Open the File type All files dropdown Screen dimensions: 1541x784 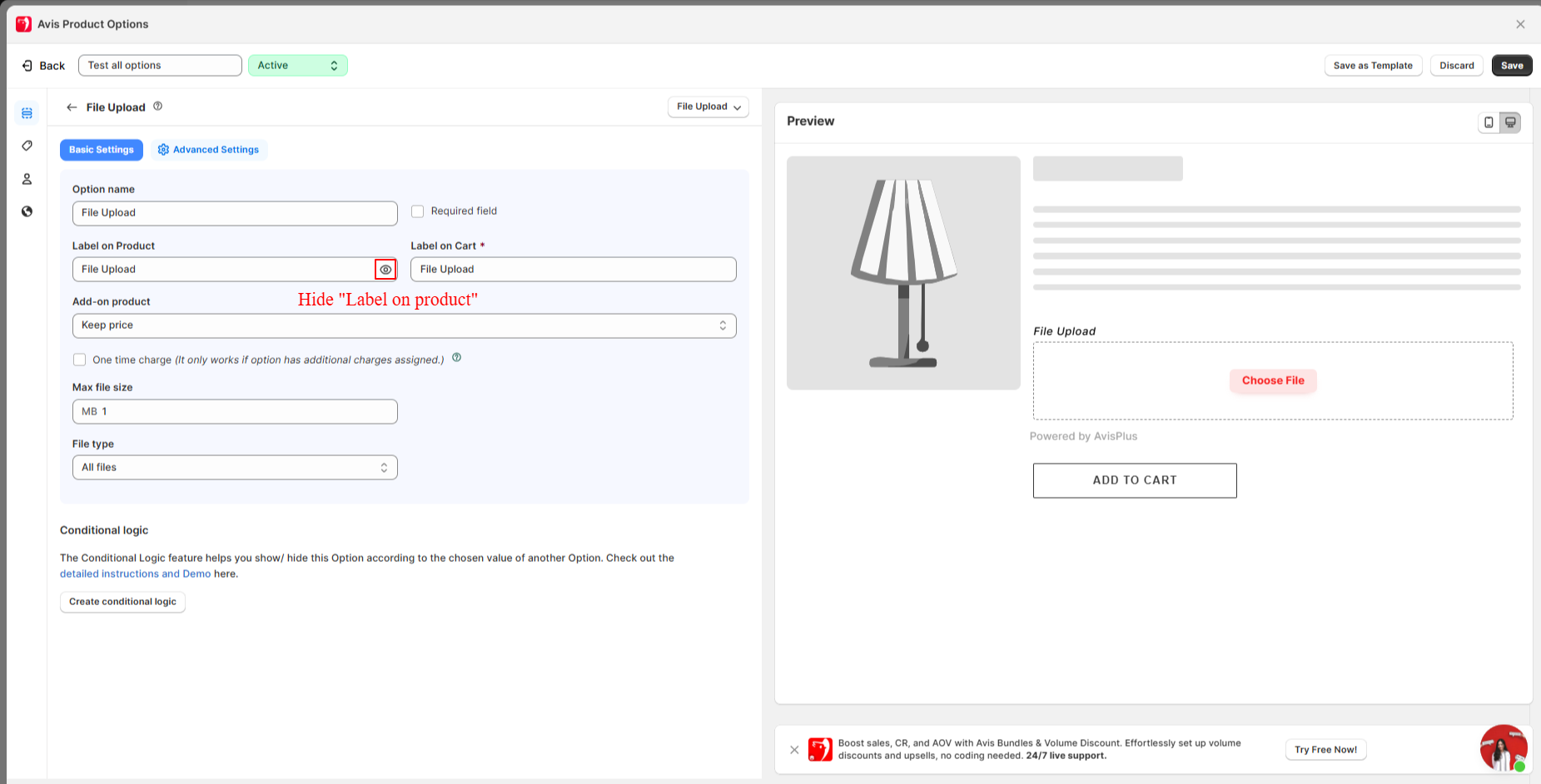click(x=234, y=468)
